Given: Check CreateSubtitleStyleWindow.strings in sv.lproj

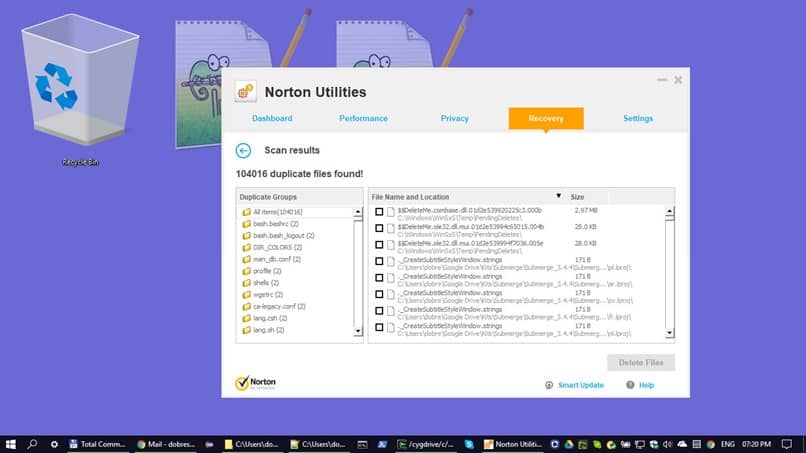Looking at the screenshot, I should point(379,294).
